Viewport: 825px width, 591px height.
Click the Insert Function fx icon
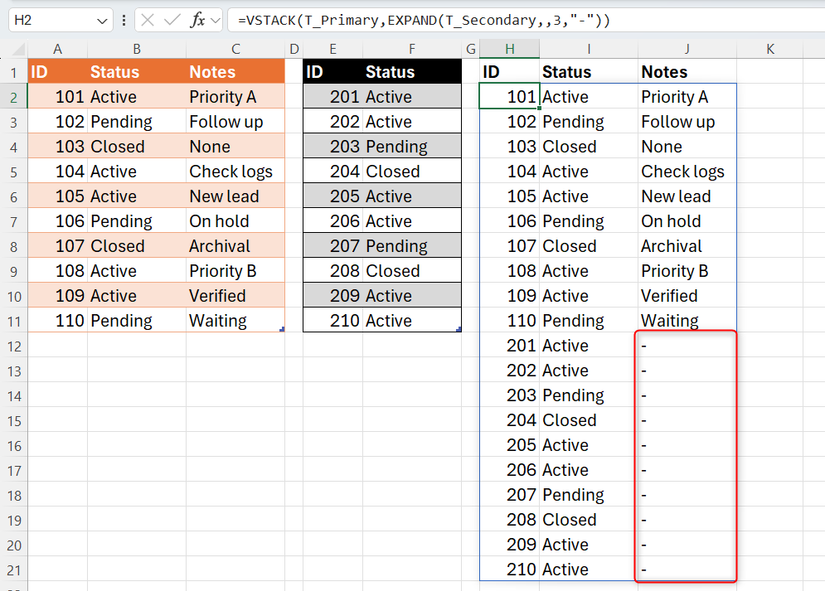(x=197, y=21)
